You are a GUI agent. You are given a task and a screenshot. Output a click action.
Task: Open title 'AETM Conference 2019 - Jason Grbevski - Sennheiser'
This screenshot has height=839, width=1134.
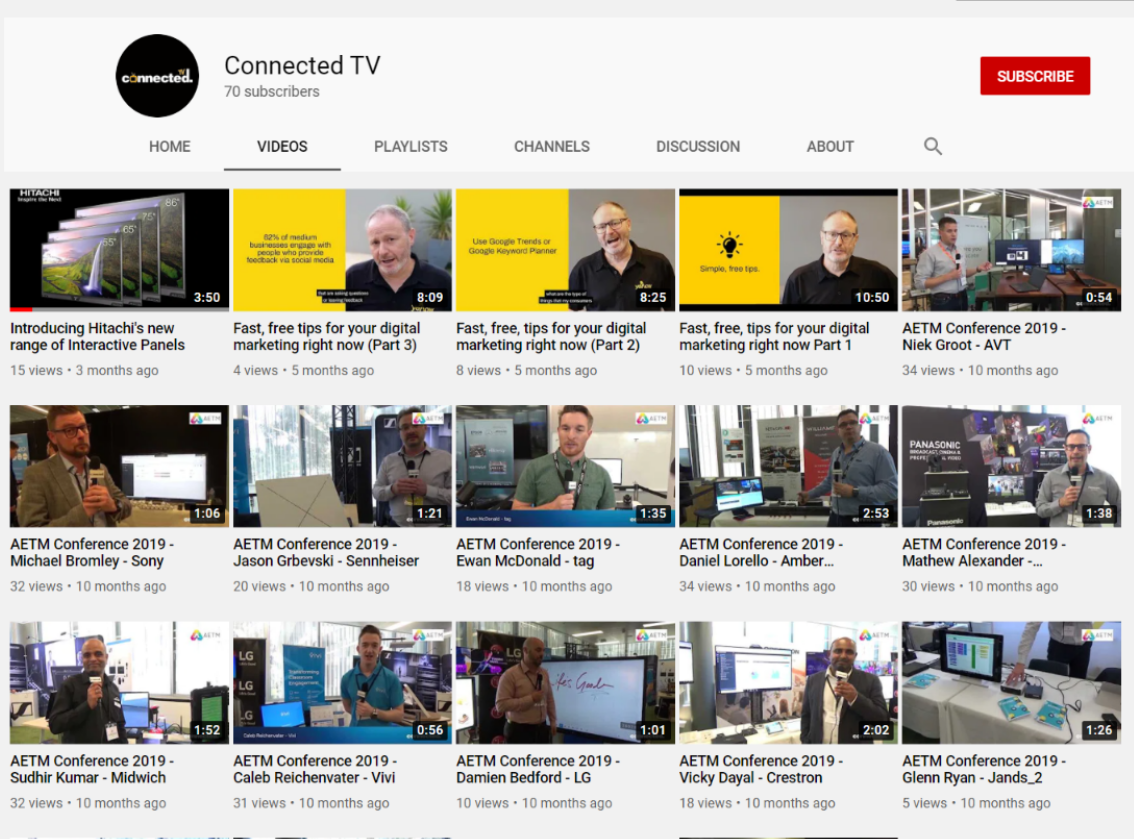pos(326,553)
